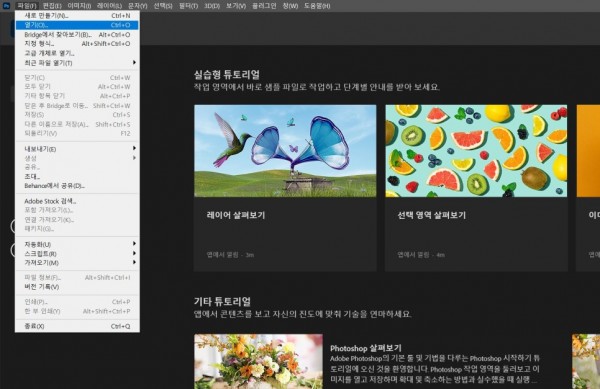The image size is (600, 389).
Task: Open the flower bouquet Photoshop 살펴보기 thumbnail
Action: point(258,361)
